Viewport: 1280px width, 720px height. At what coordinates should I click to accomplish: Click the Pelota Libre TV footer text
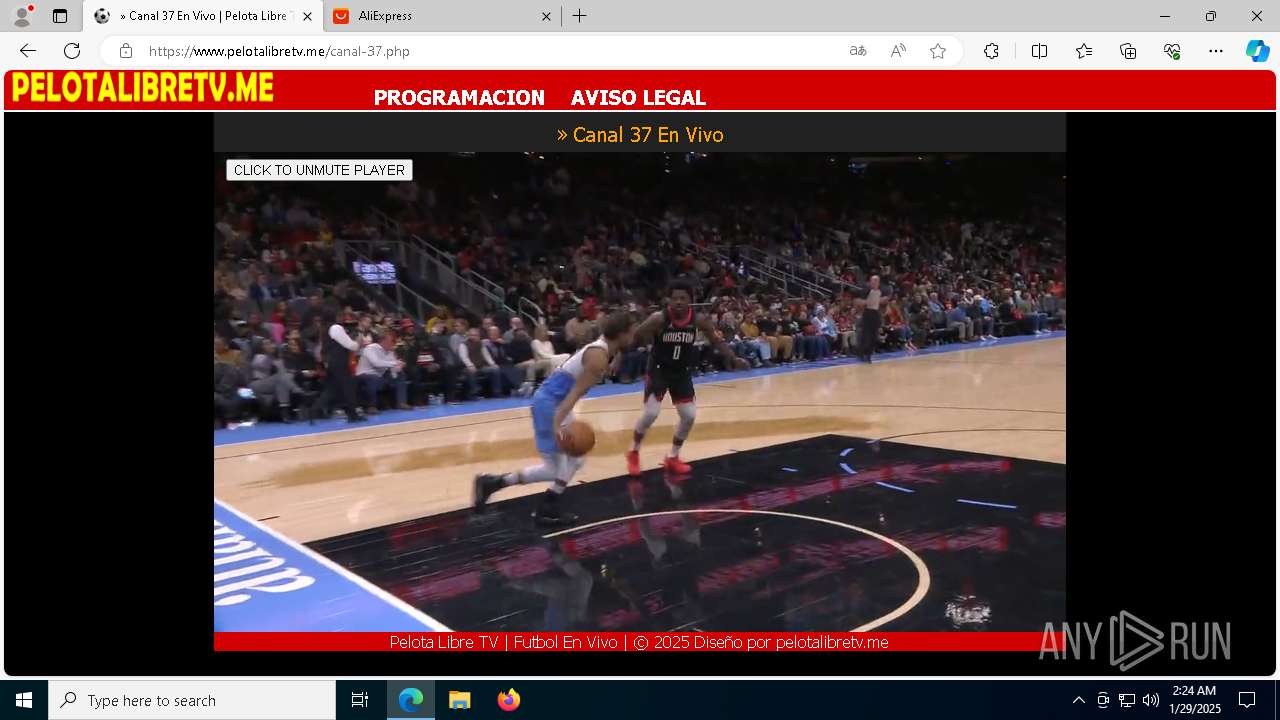(x=639, y=642)
